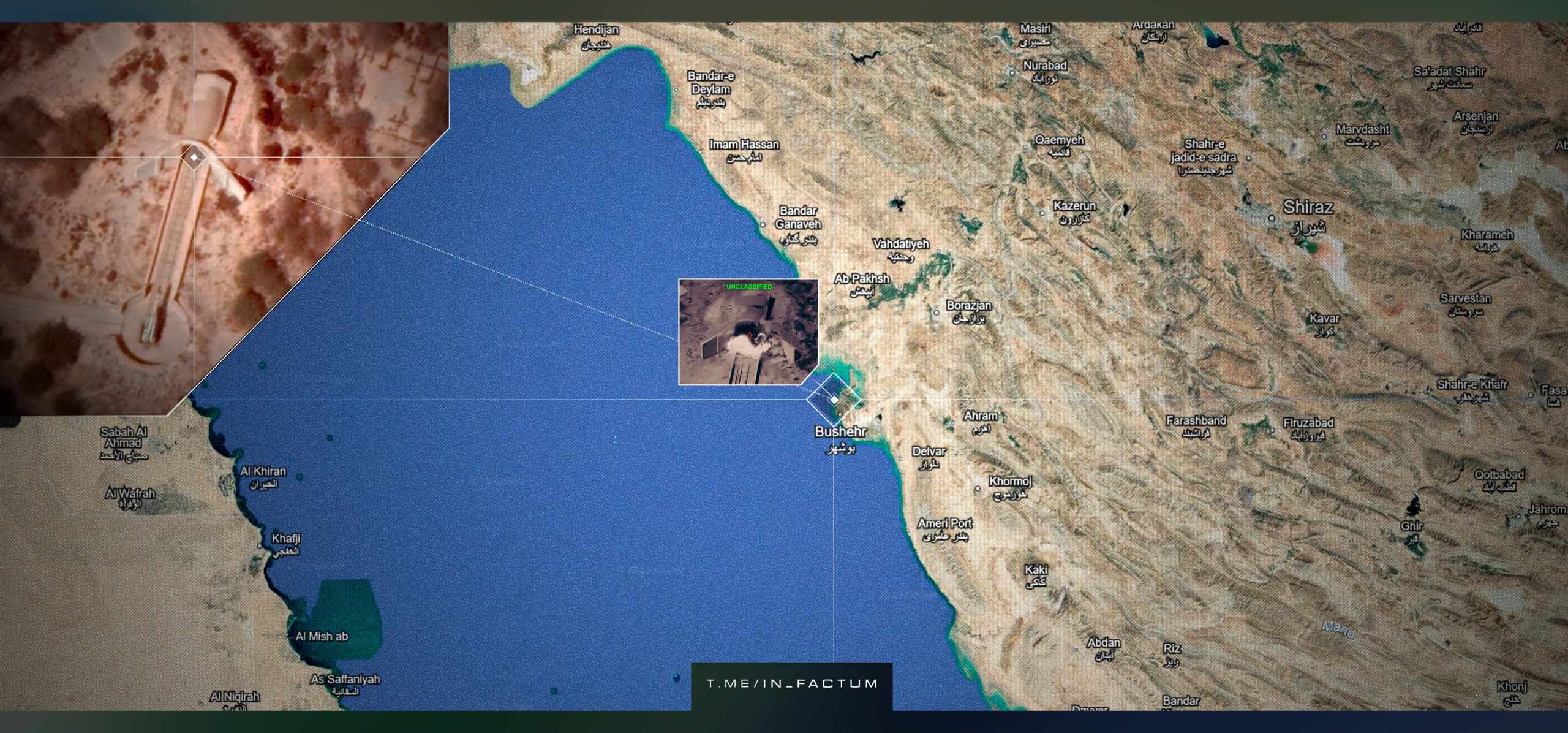
Task: Click the diamond marker at Bushehr
Action: point(834,400)
